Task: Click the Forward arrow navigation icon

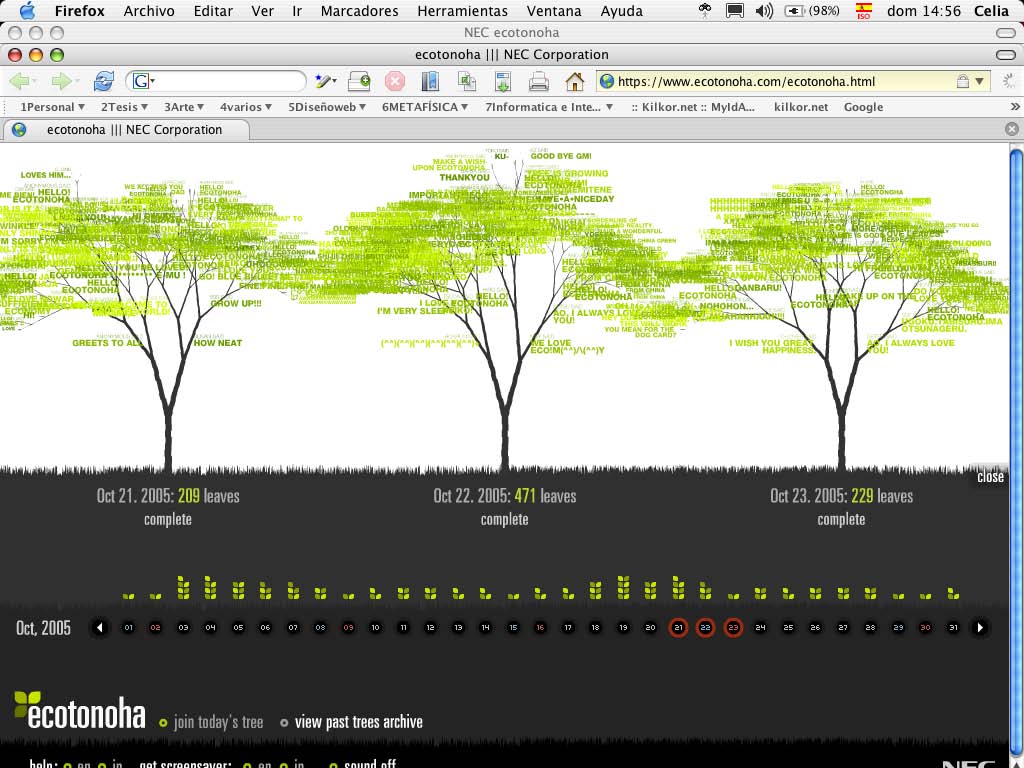Action: tap(62, 82)
